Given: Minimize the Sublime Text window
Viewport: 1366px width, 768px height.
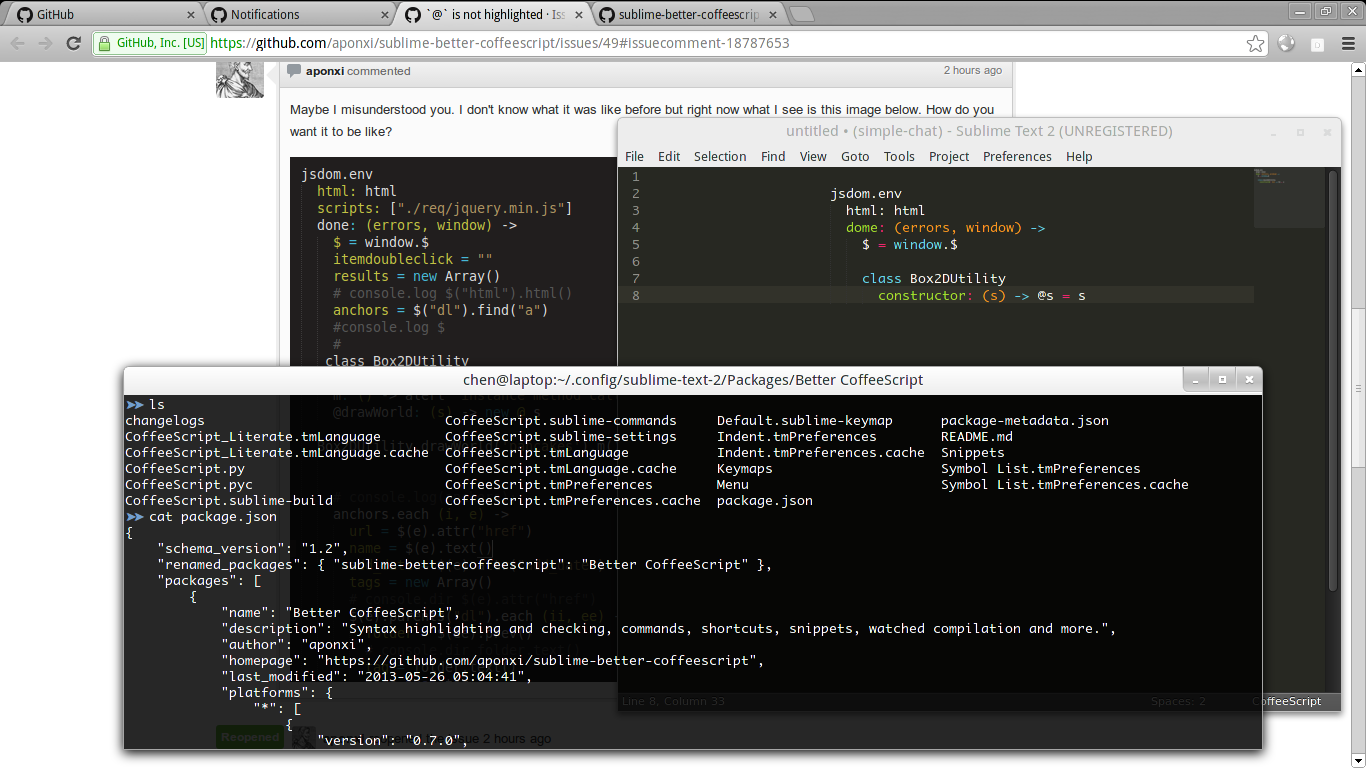Looking at the screenshot, I should coord(1273,132).
